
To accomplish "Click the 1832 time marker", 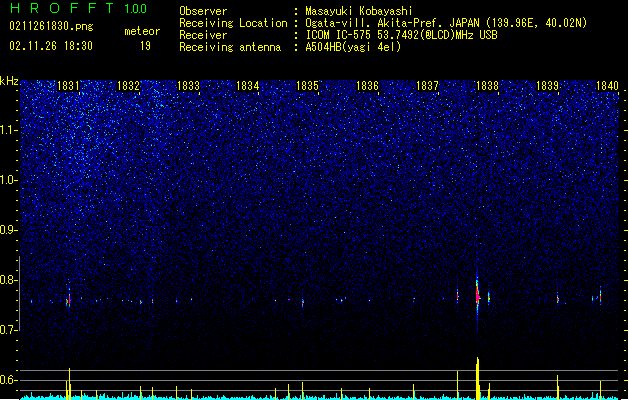I will [128, 85].
